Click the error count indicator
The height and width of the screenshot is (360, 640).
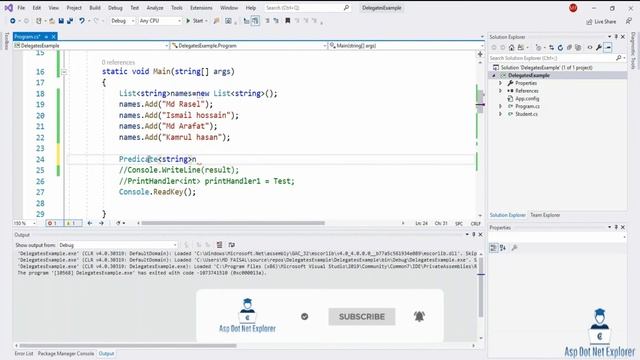click(52, 223)
